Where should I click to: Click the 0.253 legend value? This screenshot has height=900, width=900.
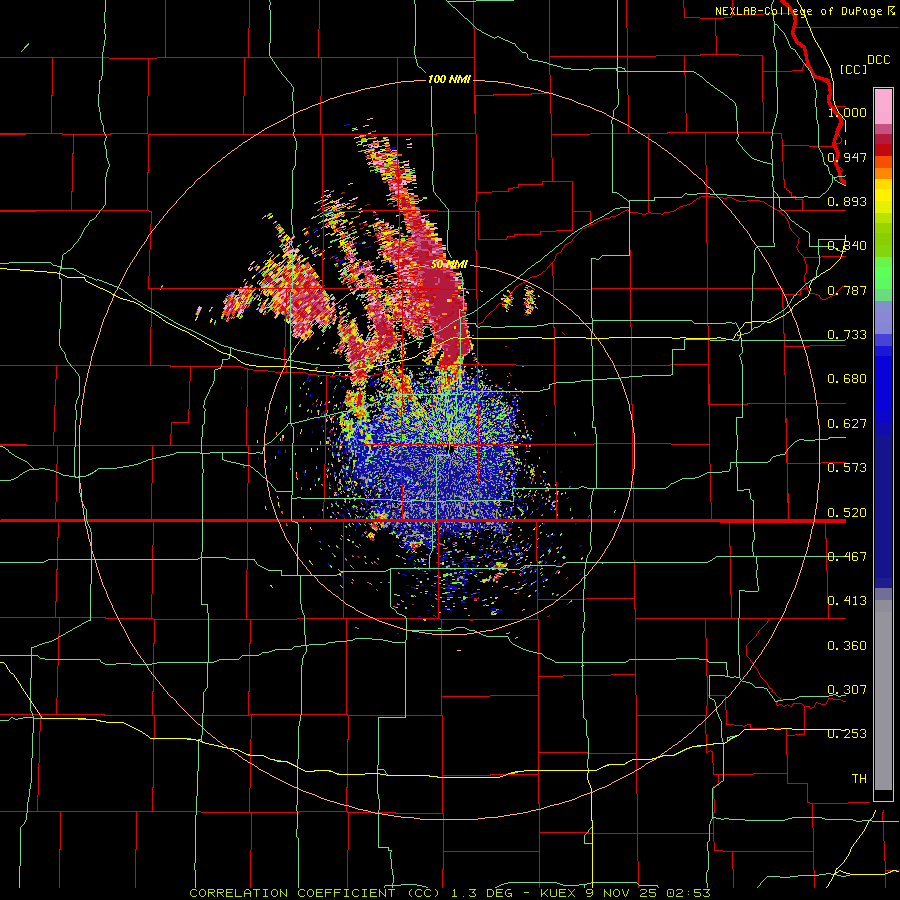tap(847, 734)
